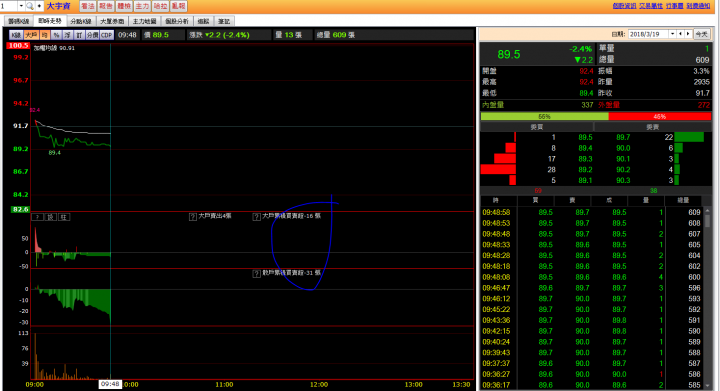This screenshot has height=391, width=720.
Task: Toggle the CDP indicator button
Action: 107,35
